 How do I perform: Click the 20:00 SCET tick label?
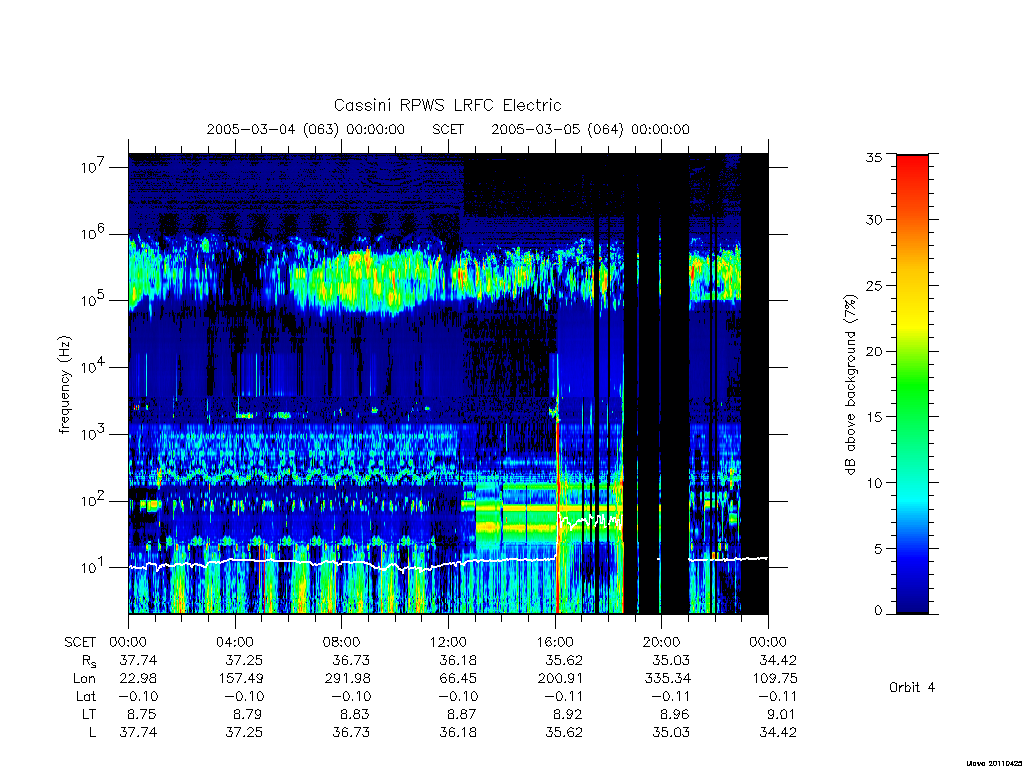(x=661, y=642)
